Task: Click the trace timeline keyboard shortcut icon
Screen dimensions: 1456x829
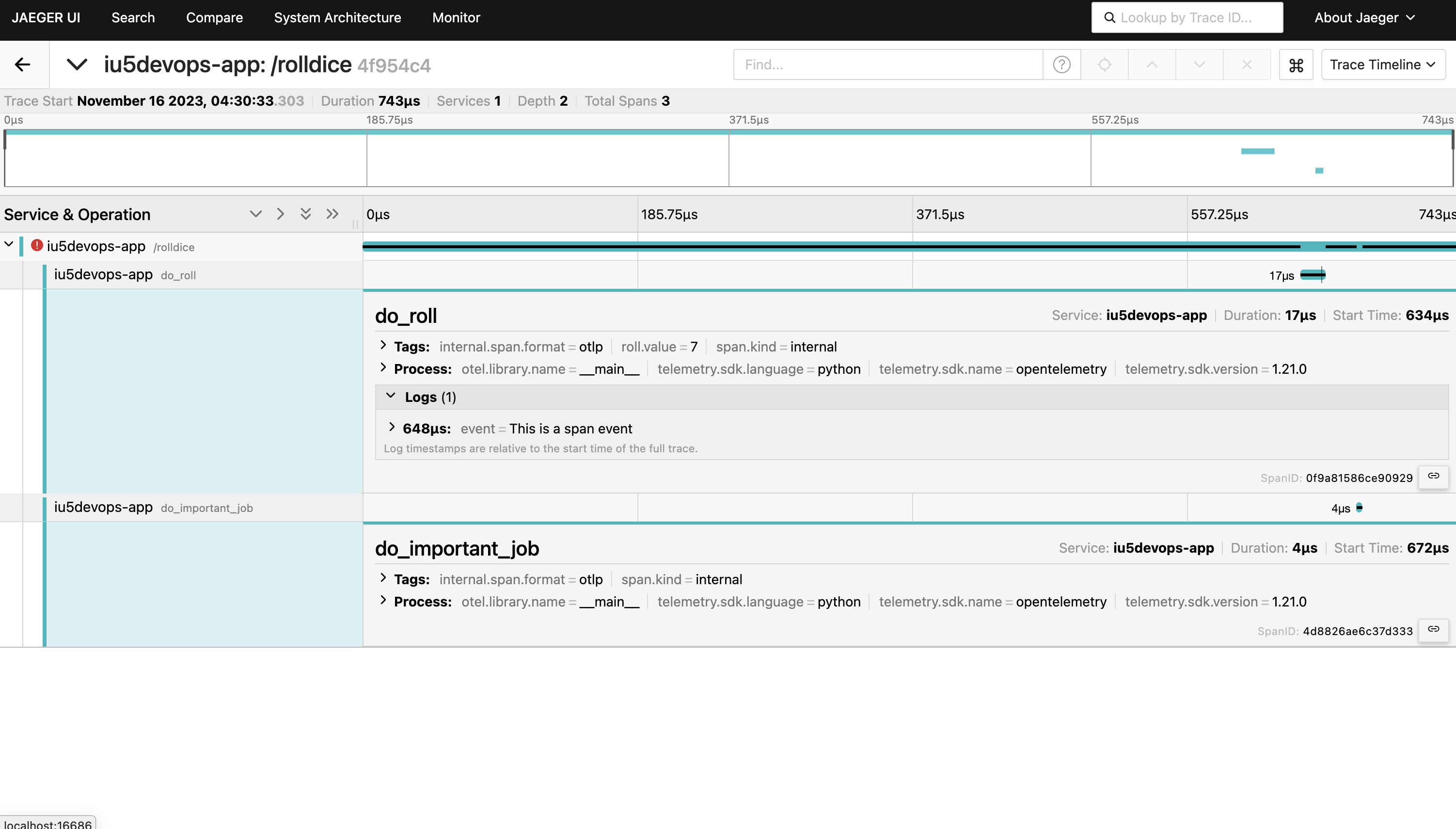Action: point(1296,64)
